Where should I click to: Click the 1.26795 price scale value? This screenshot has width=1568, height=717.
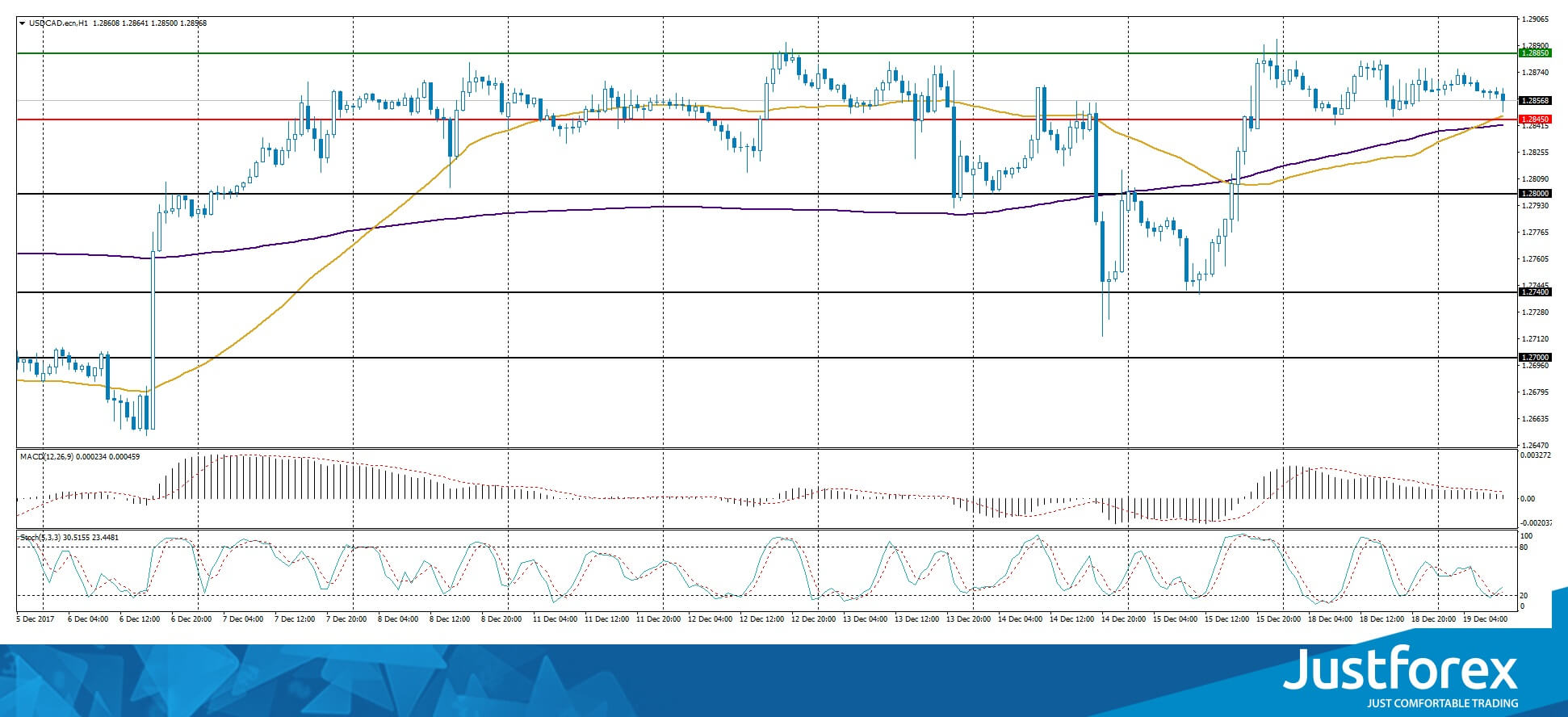point(1536,392)
